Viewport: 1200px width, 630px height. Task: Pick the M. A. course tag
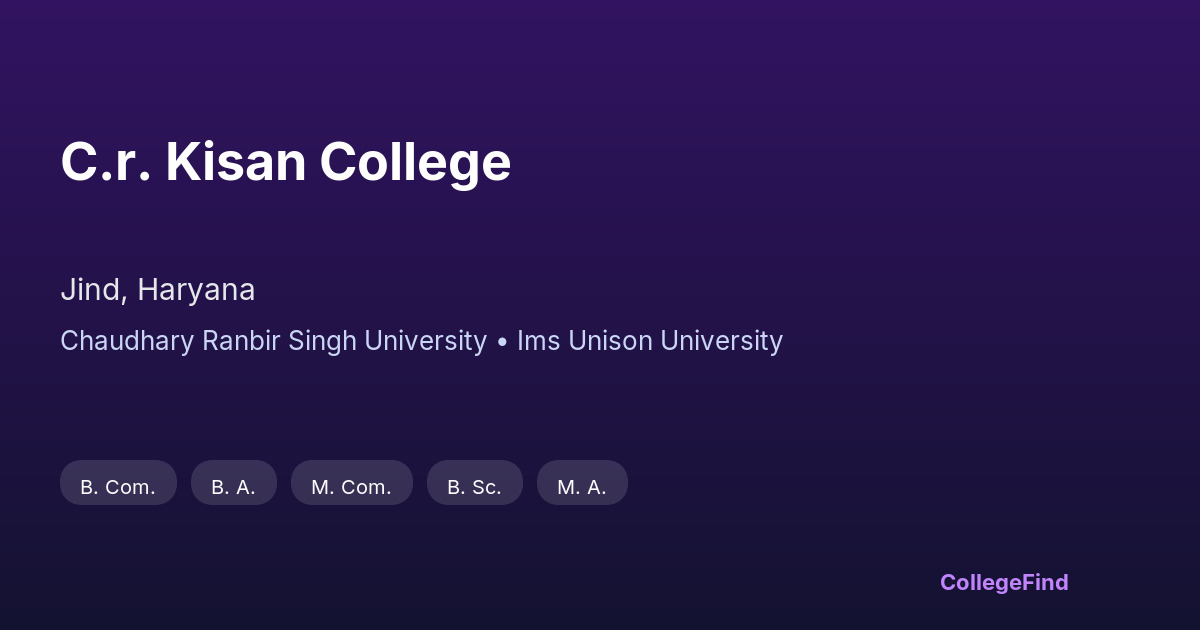(582, 486)
